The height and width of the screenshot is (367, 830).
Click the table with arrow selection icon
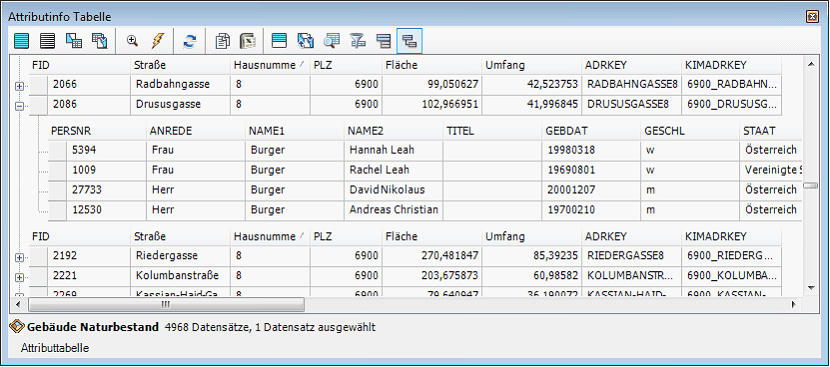point(100,41)
